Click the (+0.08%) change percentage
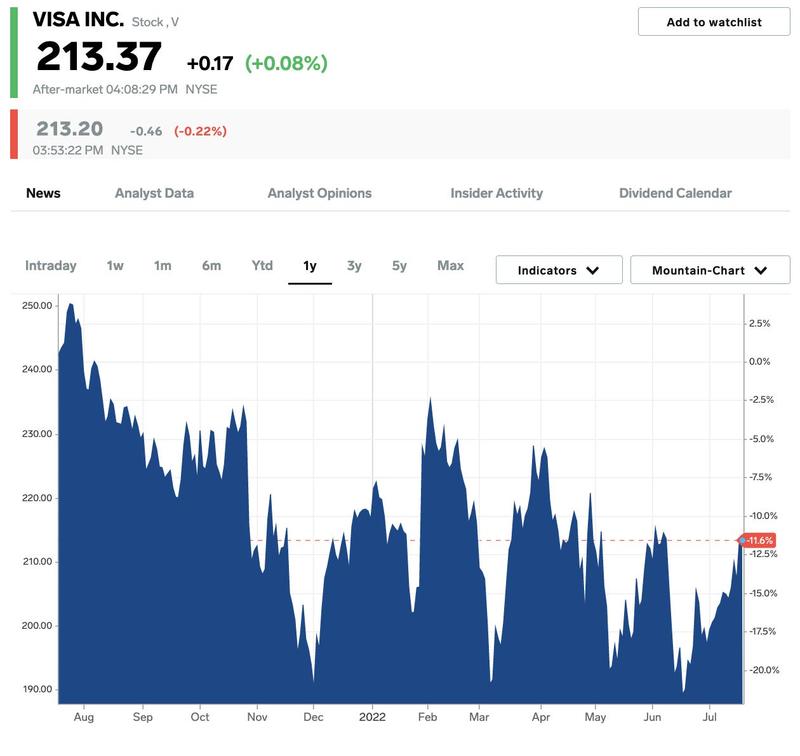 pos(286,63)
